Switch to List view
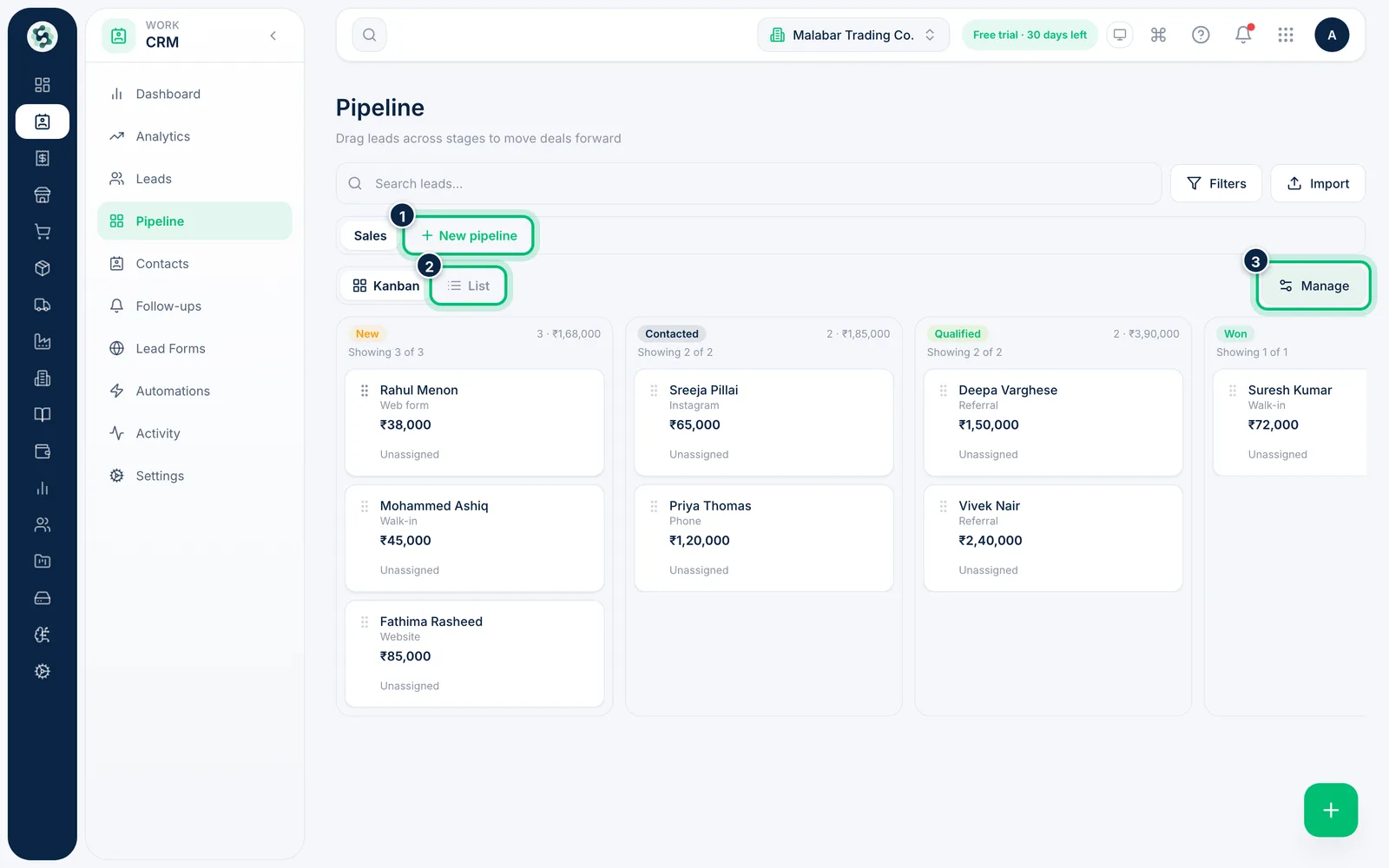1389x868 pixels. (469, 286)
